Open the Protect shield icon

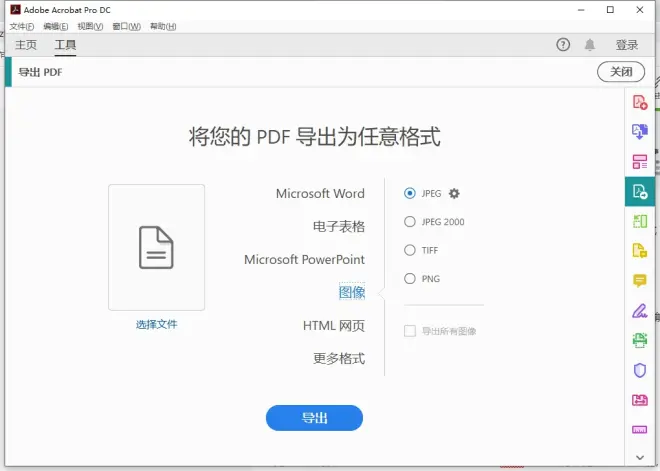[640, 370]
